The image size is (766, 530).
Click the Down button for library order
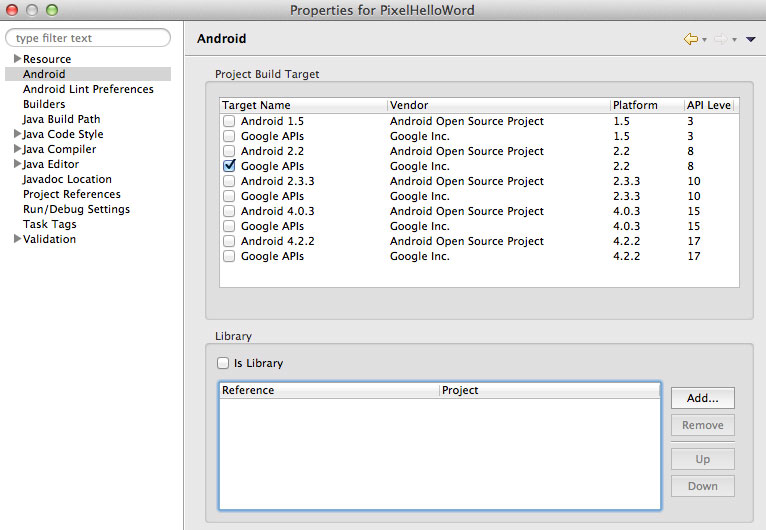702,486
